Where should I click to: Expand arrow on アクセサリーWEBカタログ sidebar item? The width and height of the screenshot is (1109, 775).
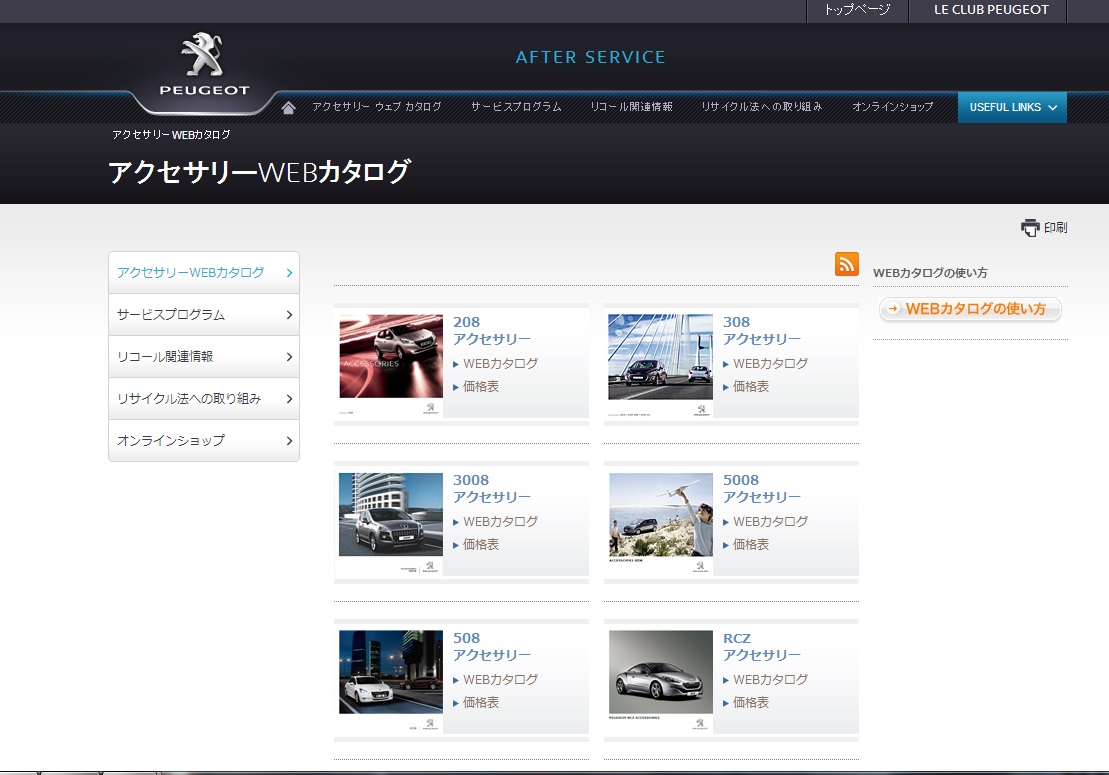[289, 273]
